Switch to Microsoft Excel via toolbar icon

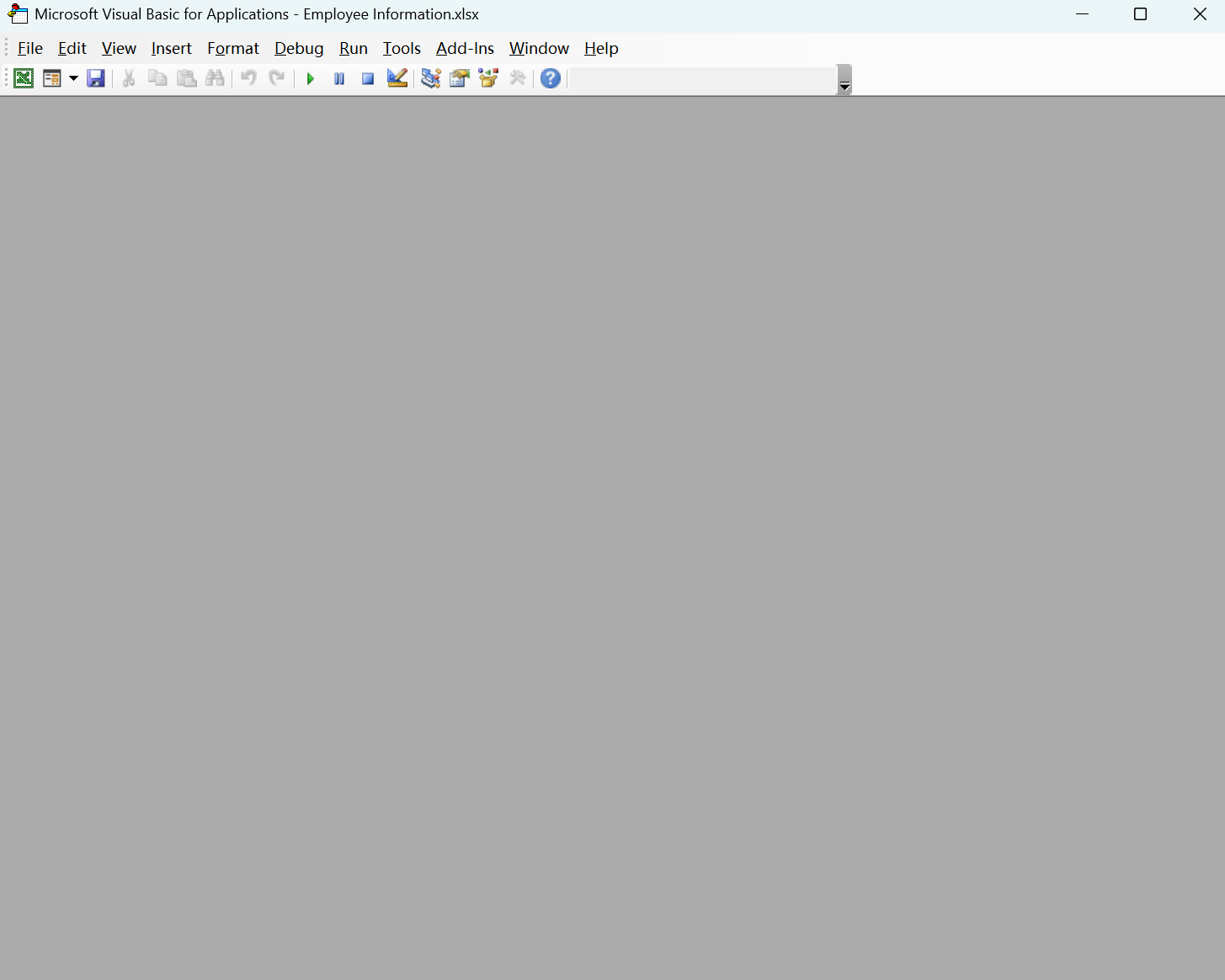tap(23, 78)
